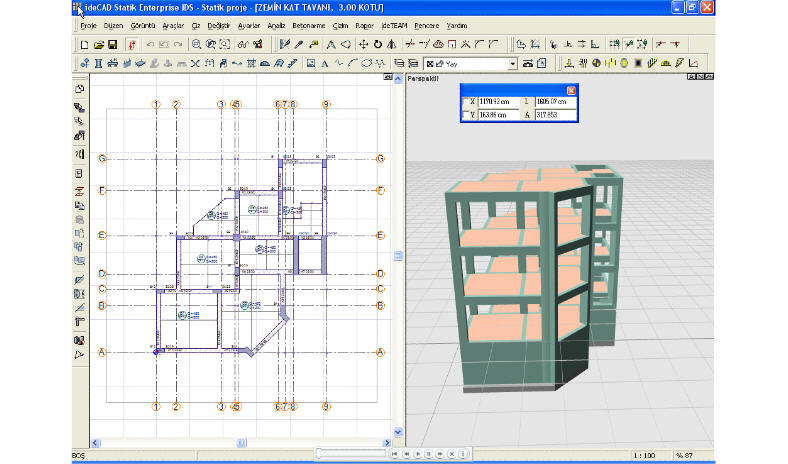The height and width of the screenshot is (464, 788).
Task: Click the New file icon
Action: pyautogui.click(x=85, y=45)
